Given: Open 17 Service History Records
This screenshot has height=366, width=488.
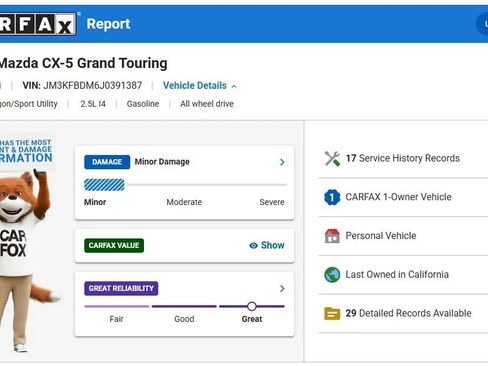Looking at the screenshot, I should pos(403,158).
